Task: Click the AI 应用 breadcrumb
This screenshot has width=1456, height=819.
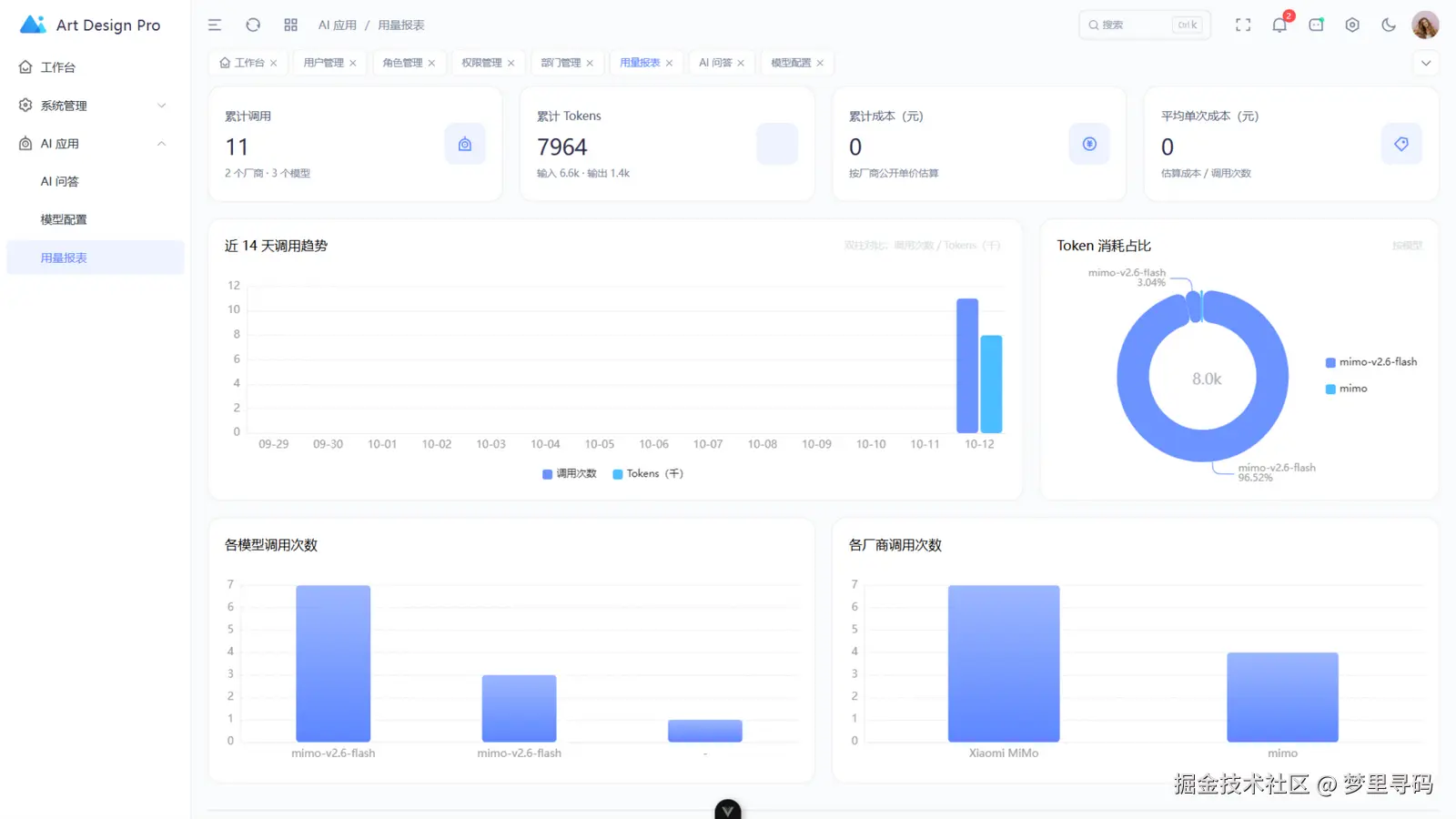Action: tap(338, 25)
